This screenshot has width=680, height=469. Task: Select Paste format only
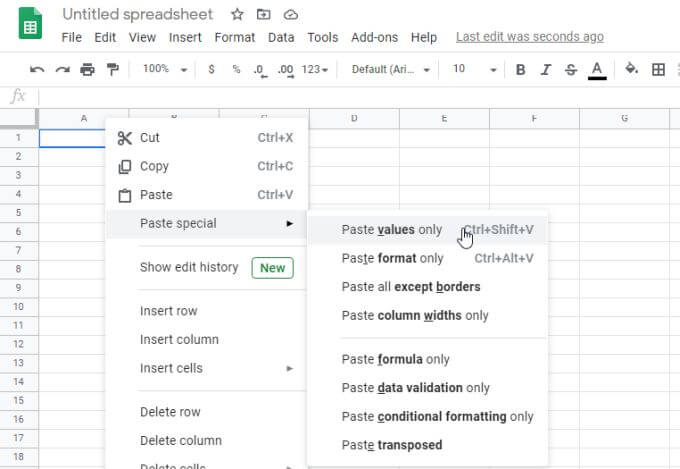(392, 258)
